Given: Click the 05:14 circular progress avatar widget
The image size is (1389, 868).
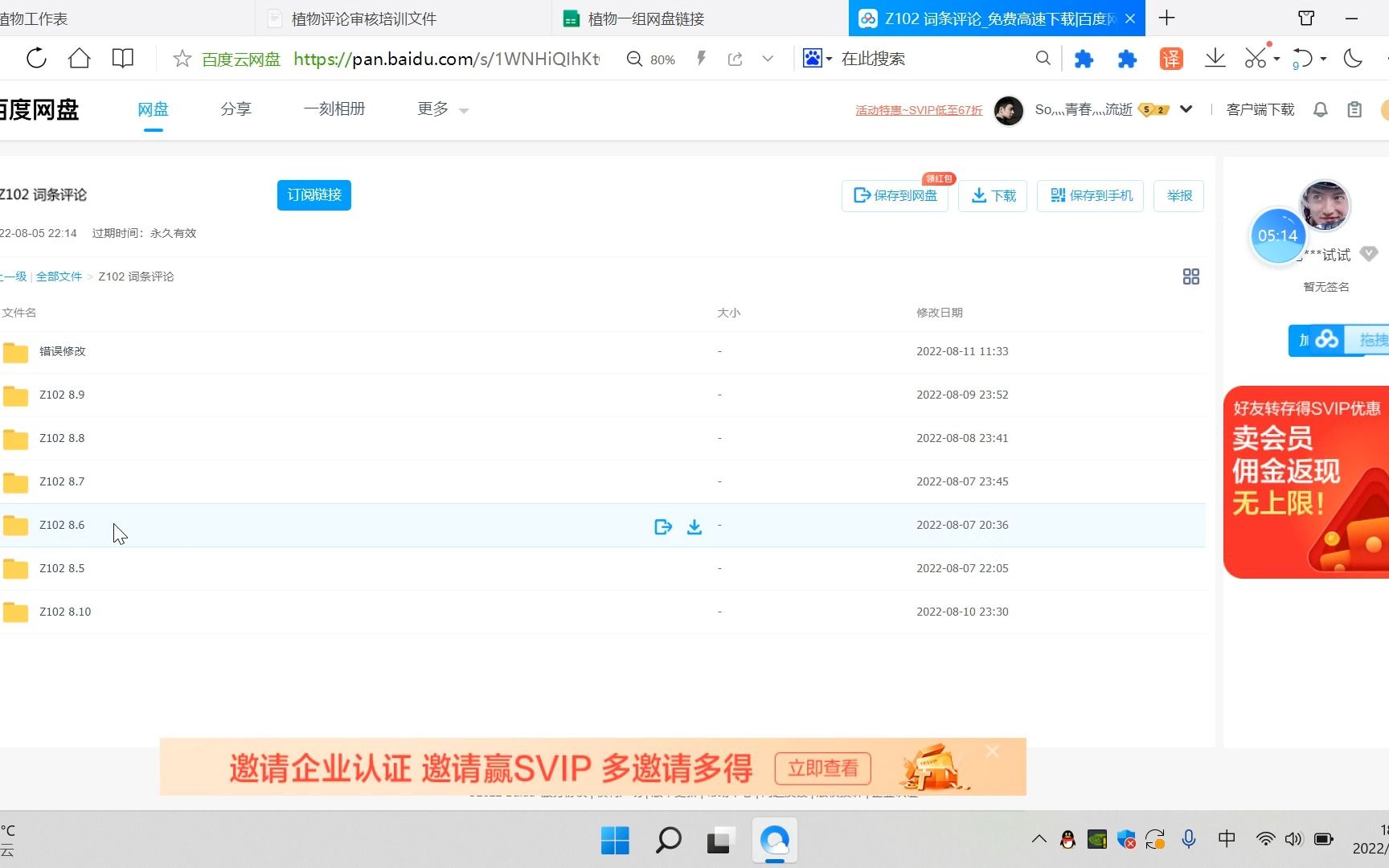Looking at the screenshot, I should coord(1278,235).
